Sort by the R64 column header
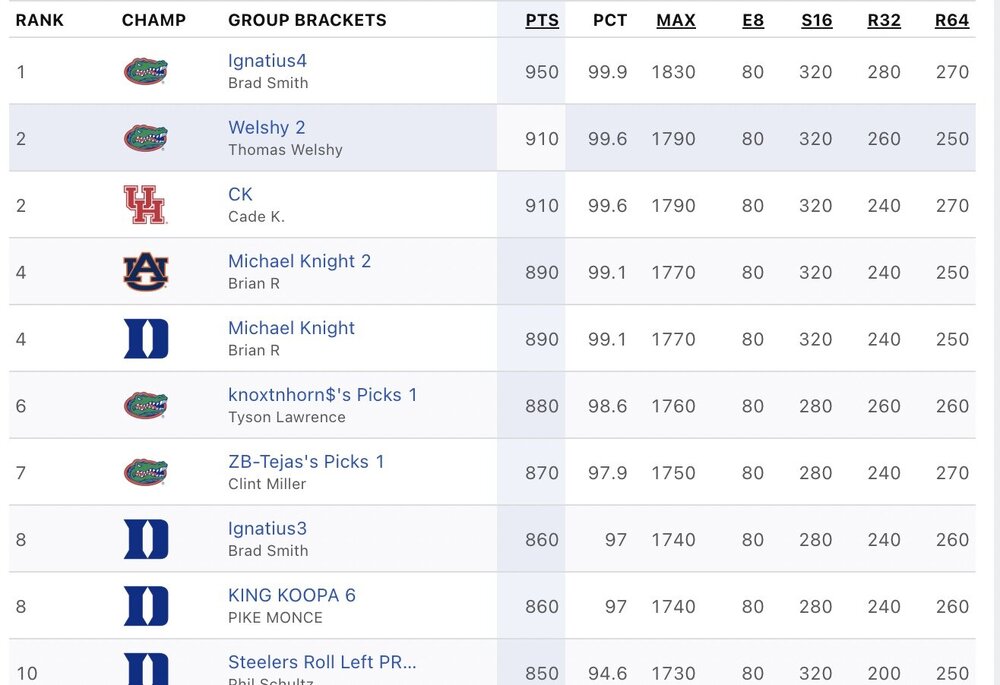The image size is (1000, 685). 952,20
